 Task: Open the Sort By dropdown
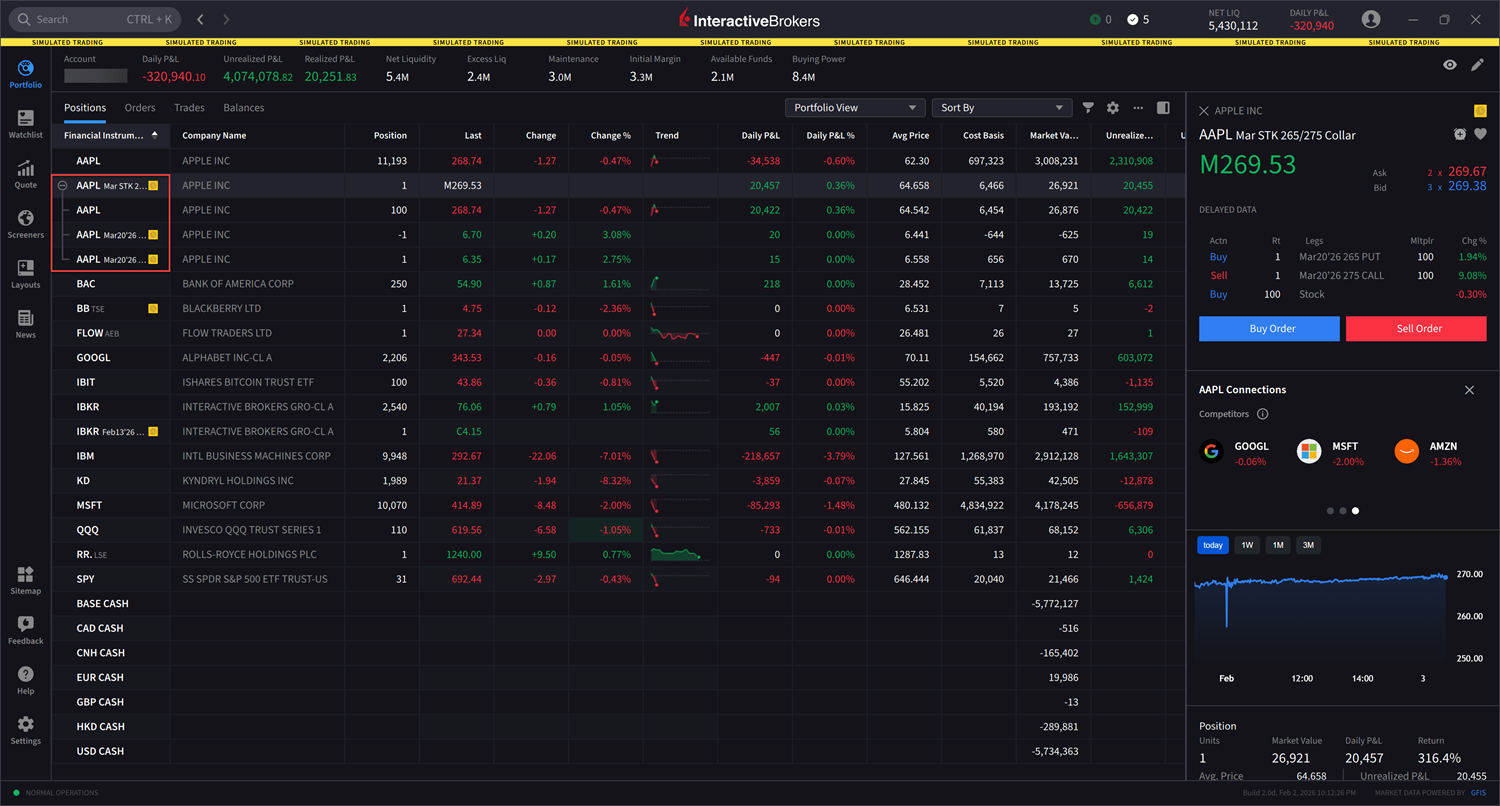click(1002, 108)
